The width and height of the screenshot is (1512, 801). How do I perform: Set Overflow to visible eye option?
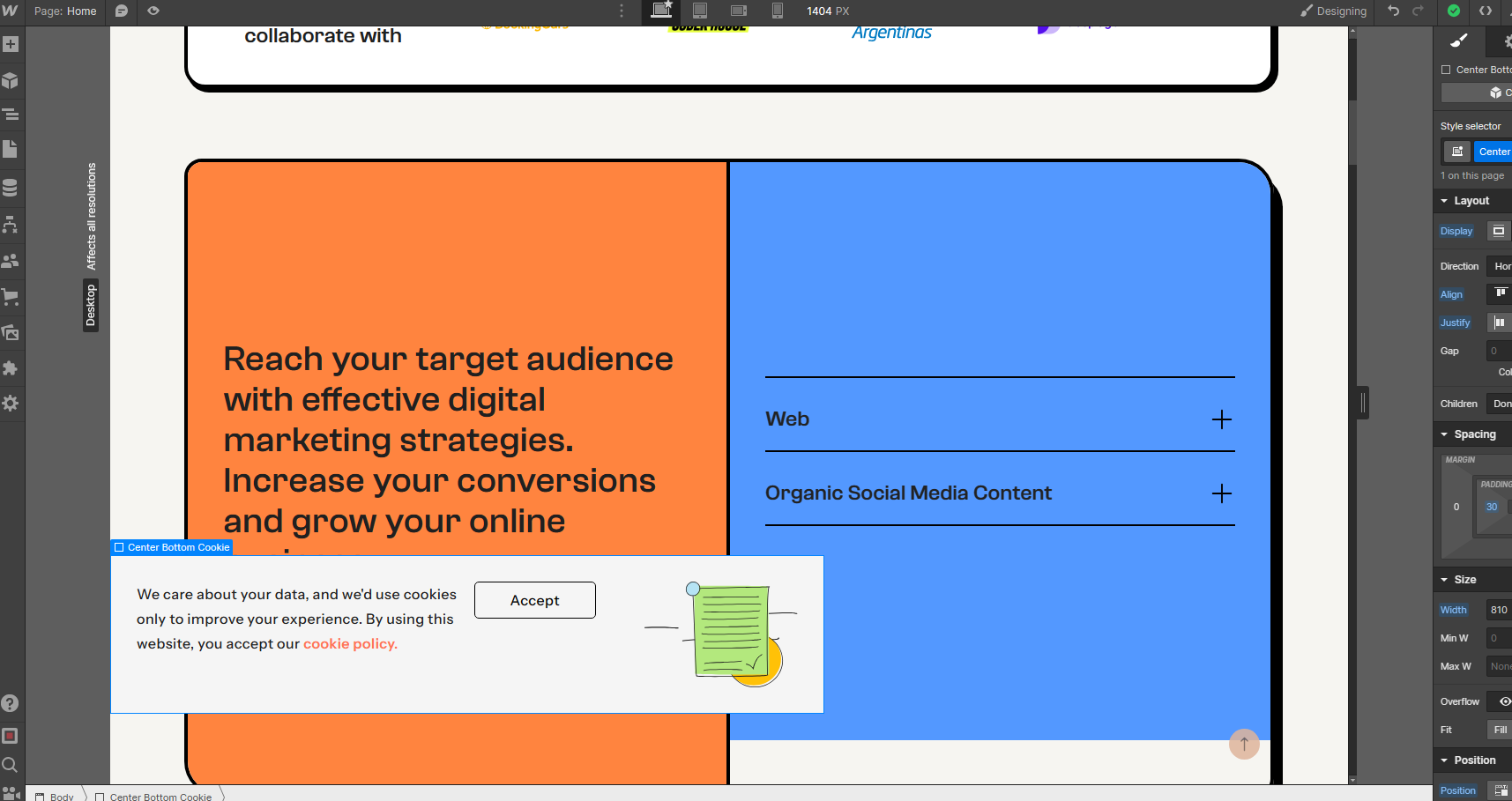pyautogui.click(x=1503, y=701)
